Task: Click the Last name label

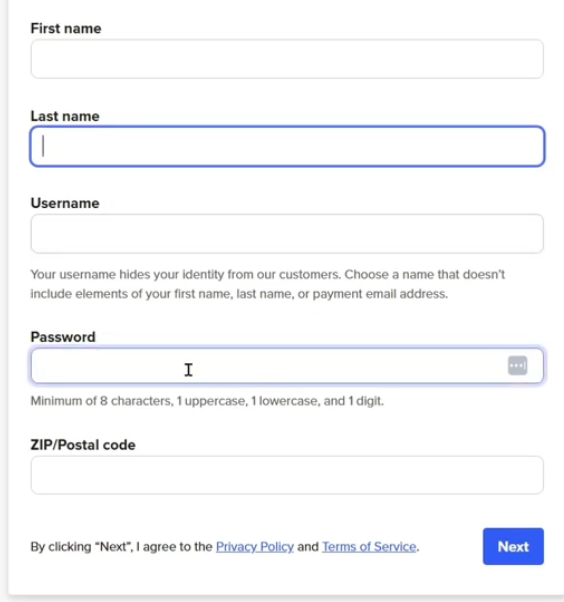Action: [65, 116]
